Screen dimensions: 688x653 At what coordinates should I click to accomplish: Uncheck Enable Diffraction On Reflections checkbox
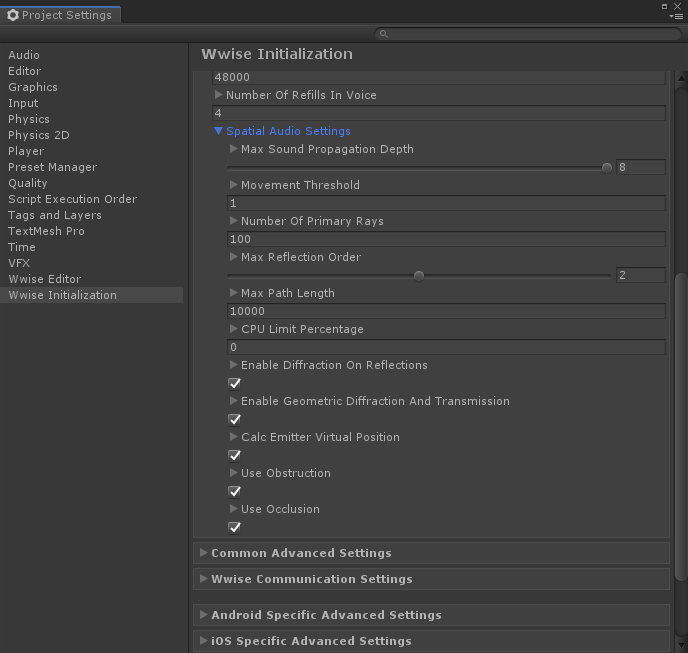tap(235, 383)
